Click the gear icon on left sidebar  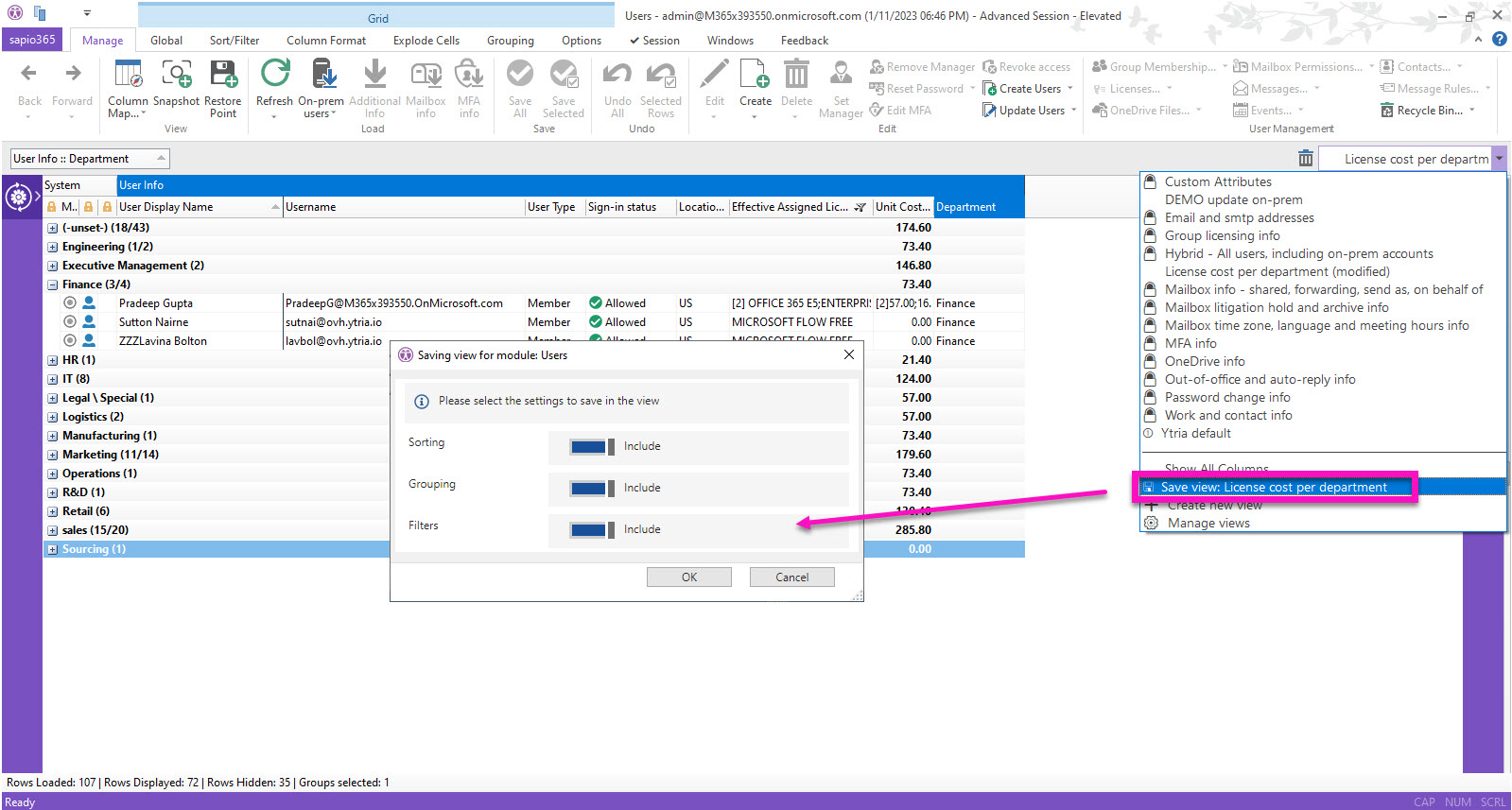click(x=18, y=197)
